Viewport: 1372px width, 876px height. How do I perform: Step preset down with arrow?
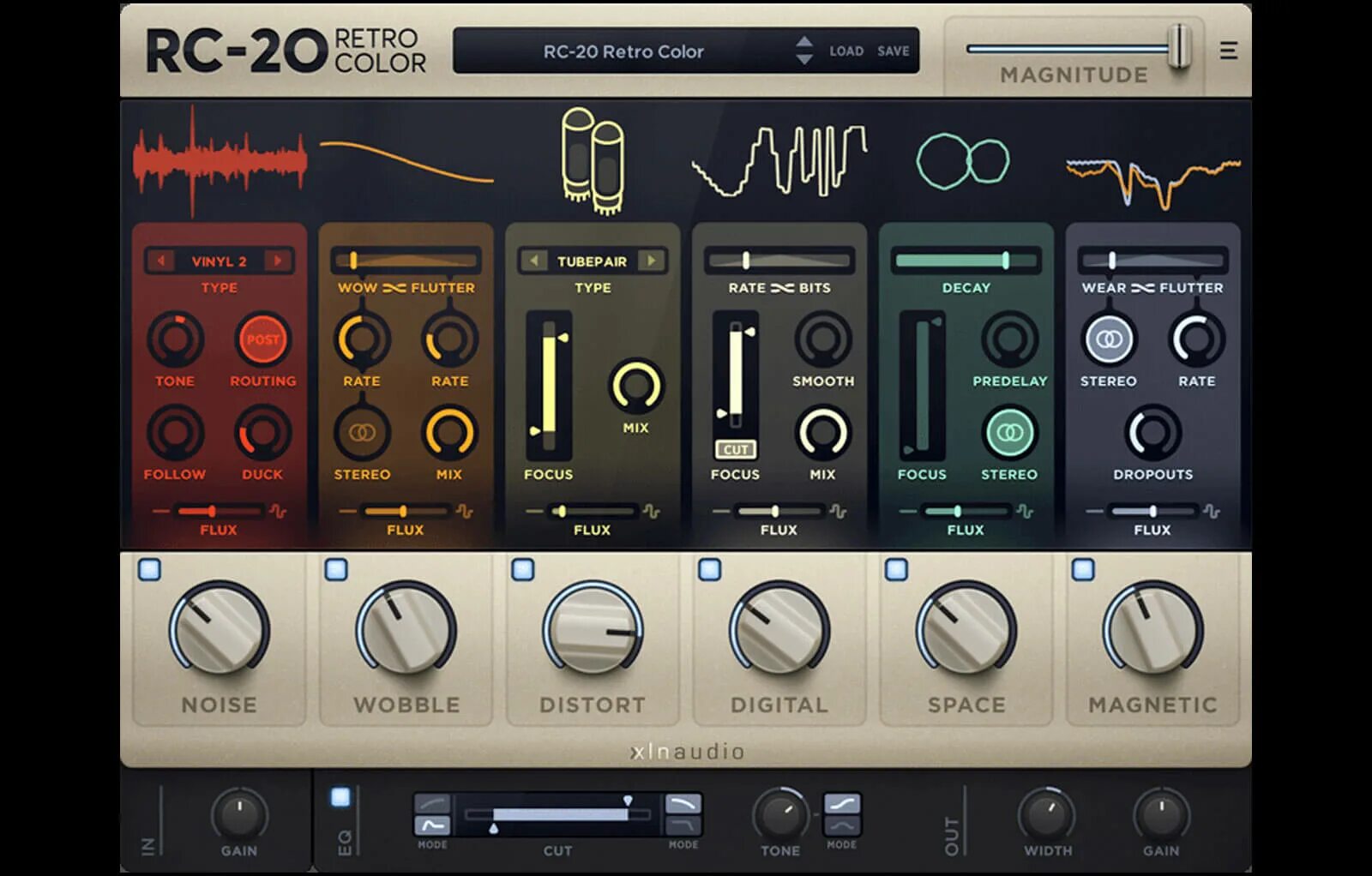(803, 59)
